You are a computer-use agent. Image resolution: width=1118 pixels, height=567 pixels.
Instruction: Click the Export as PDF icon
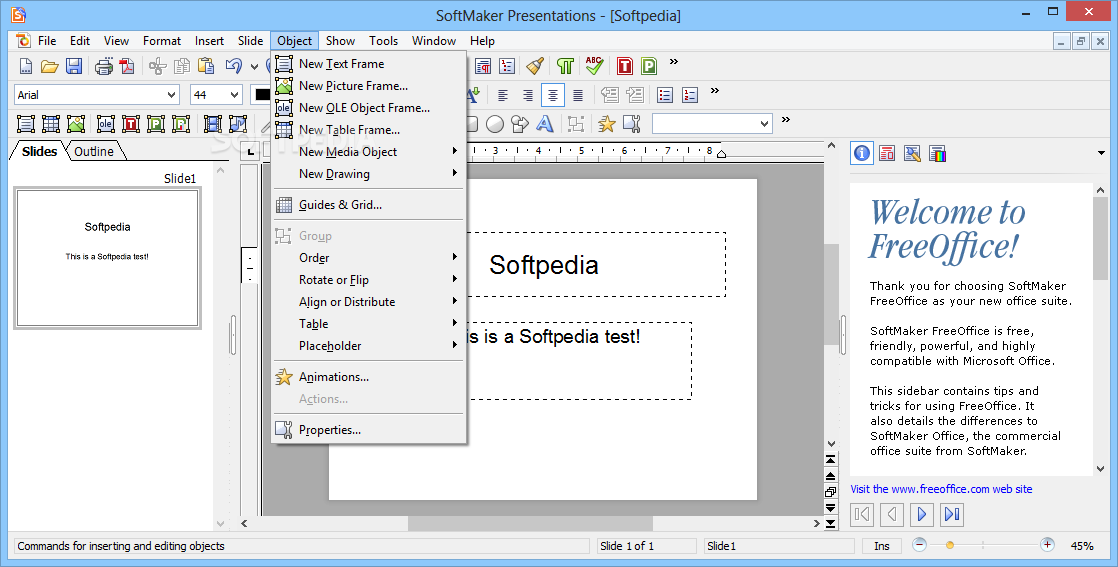pyautogui.click(x=127, y=66)
